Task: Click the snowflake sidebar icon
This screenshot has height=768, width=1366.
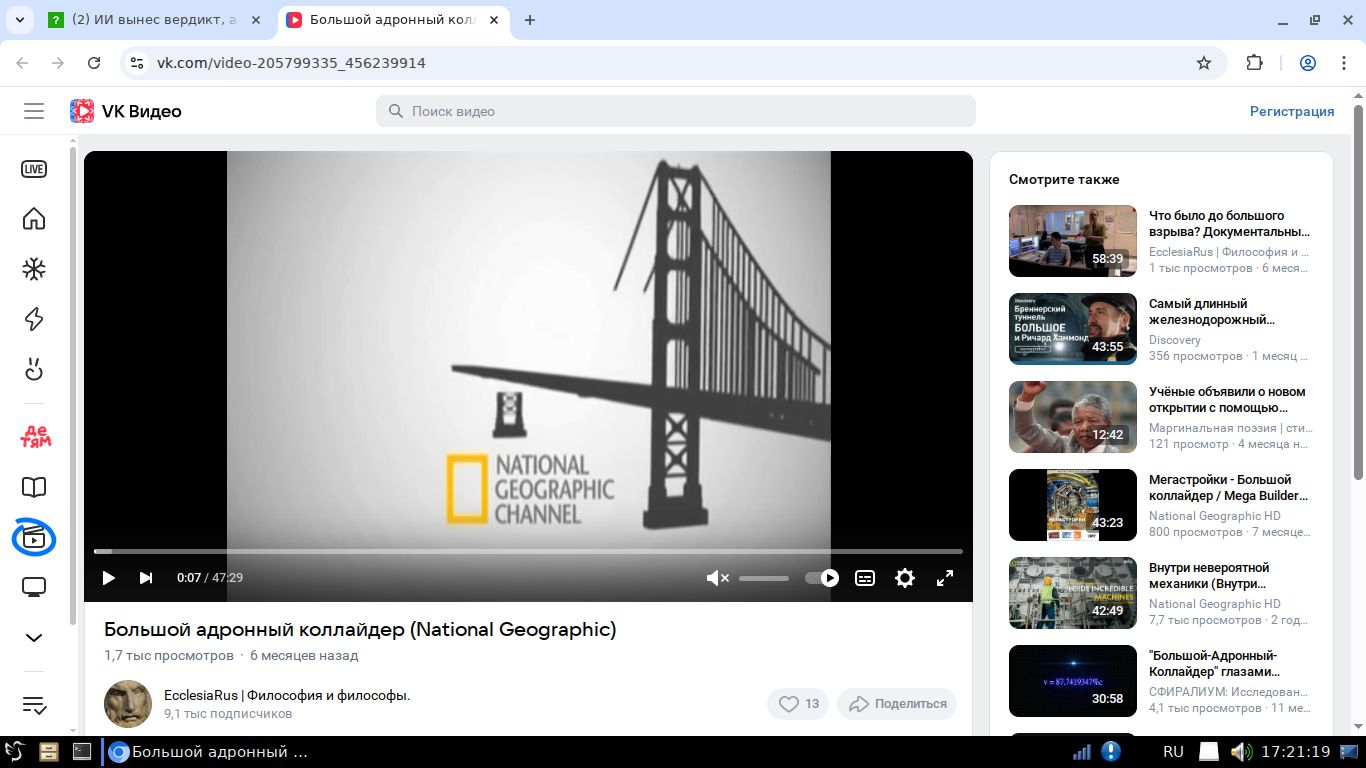Action: tap(34, 269)
